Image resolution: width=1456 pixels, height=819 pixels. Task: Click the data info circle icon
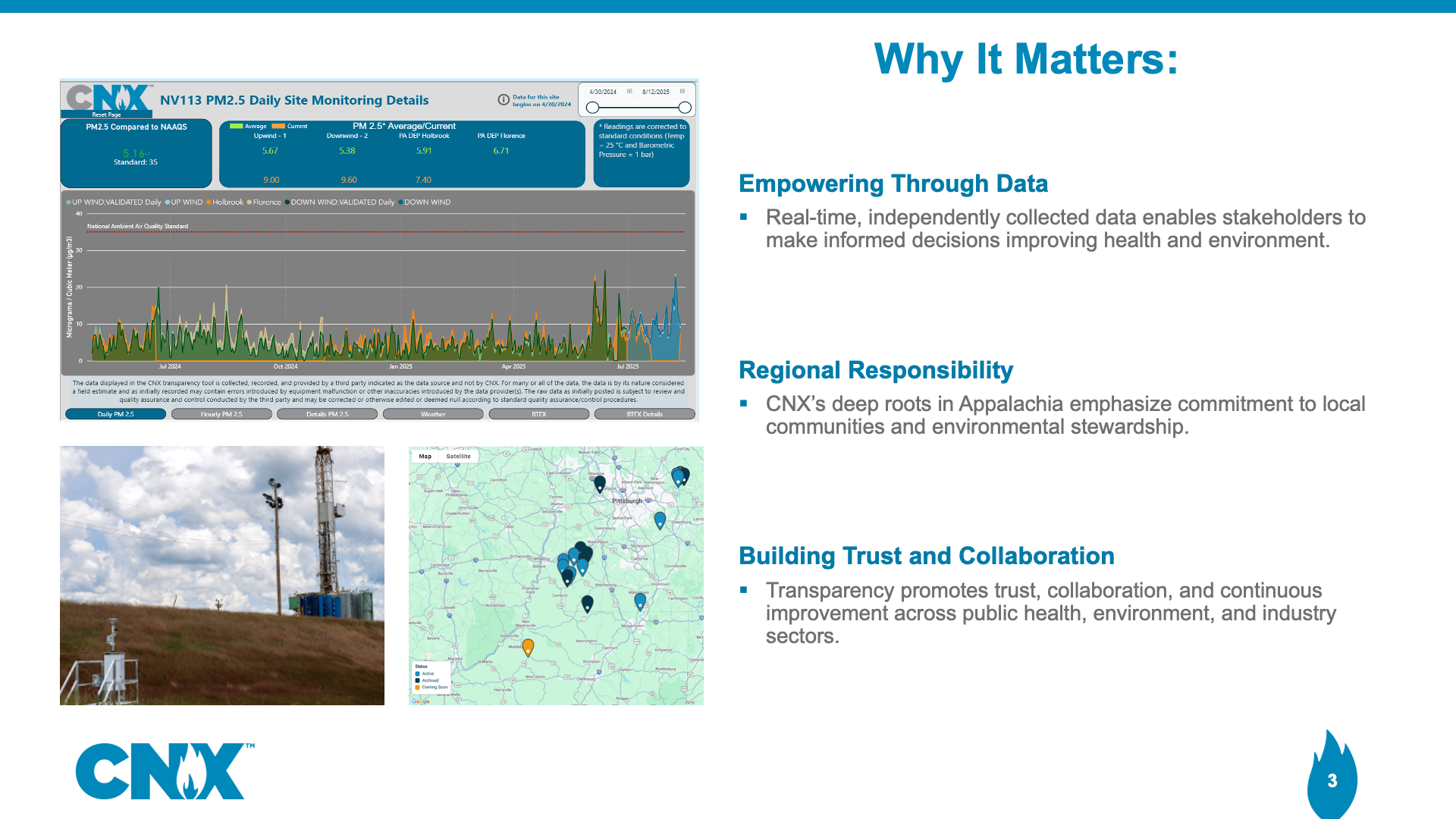(x=504, y=100)
